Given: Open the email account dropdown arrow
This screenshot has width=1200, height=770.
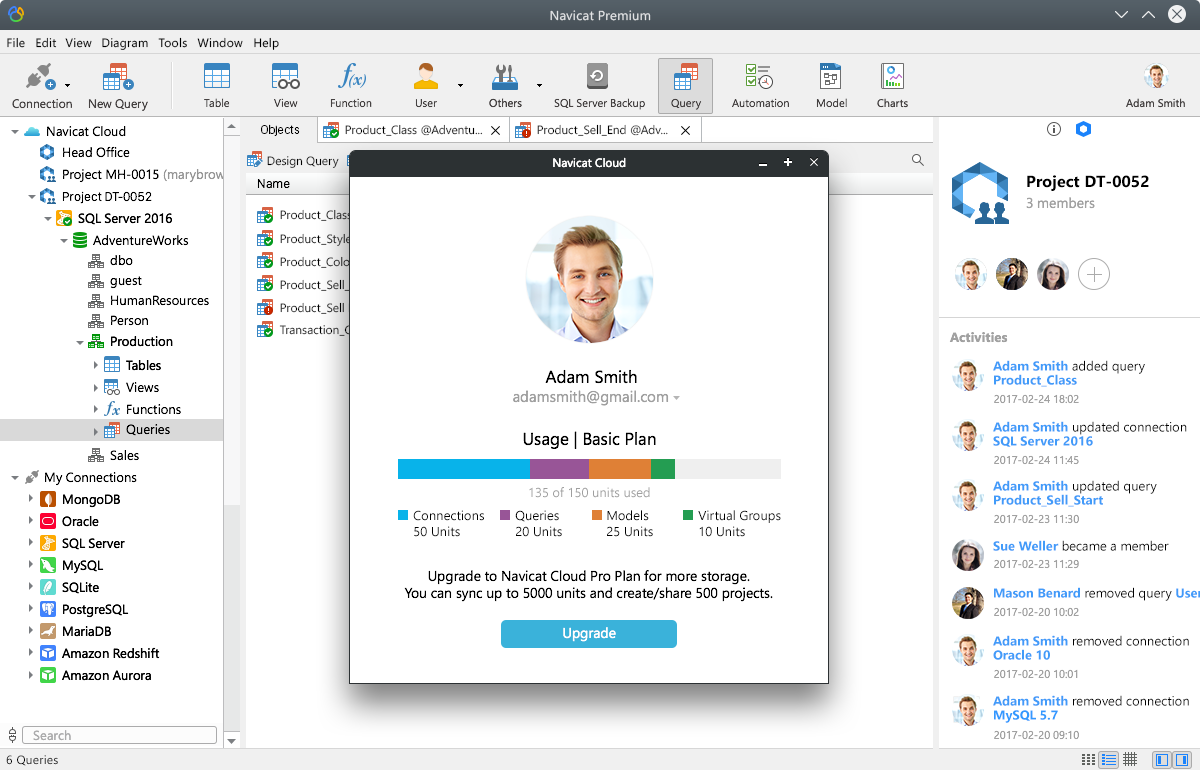Looking at the screenshot, I should (677, 398).
